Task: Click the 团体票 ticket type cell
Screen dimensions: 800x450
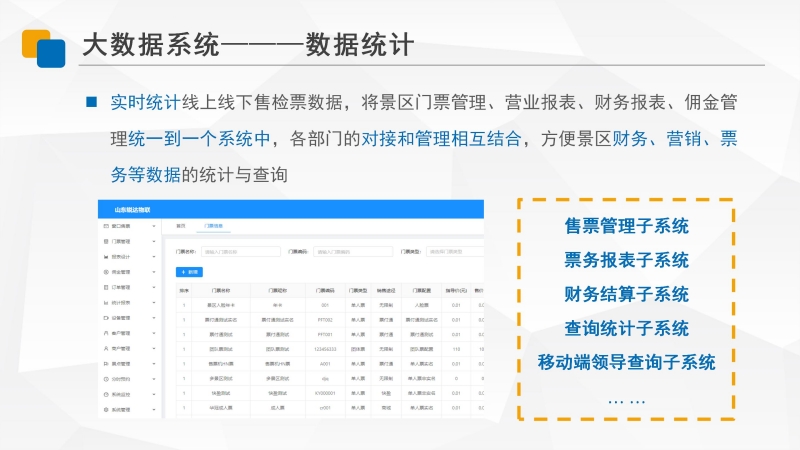Action: (358, 349)
